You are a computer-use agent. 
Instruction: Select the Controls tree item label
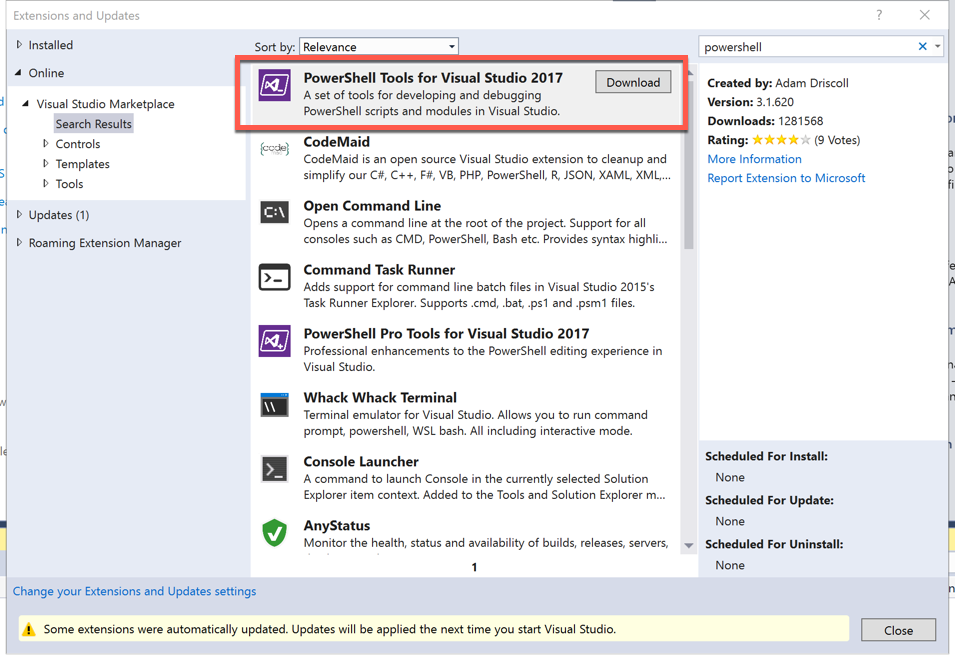pos(78,144)
